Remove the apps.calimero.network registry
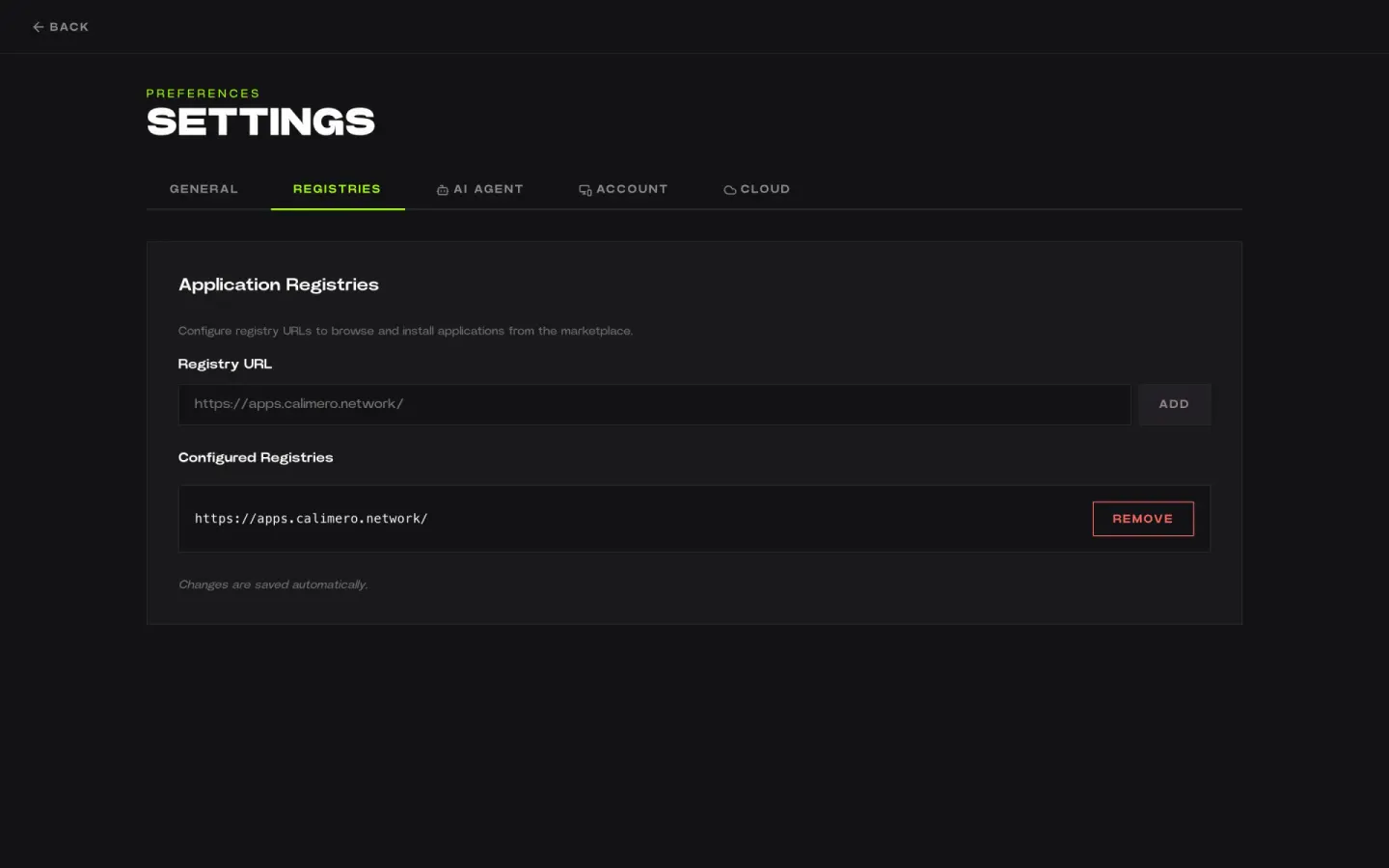 pos(1143,519)
